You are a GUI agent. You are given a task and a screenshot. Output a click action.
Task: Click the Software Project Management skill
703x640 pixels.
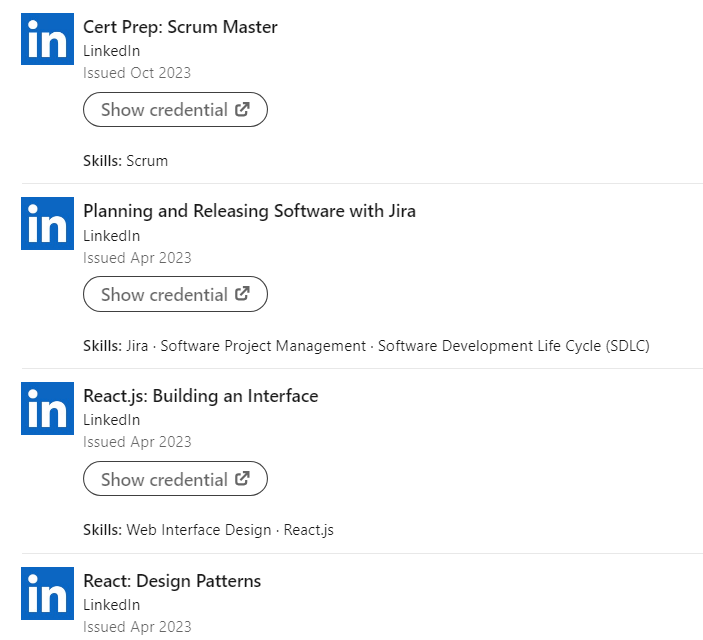263,346
